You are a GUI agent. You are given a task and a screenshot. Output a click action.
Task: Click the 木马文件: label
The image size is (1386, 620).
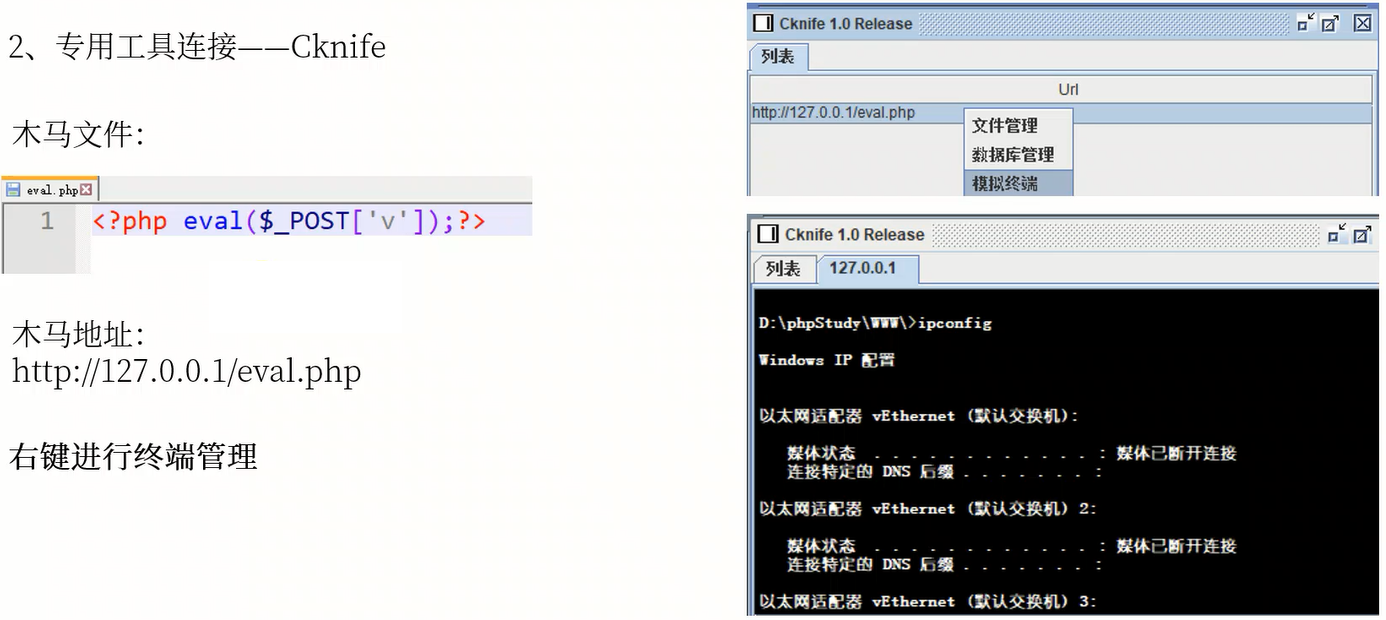(x=78, y=133)
